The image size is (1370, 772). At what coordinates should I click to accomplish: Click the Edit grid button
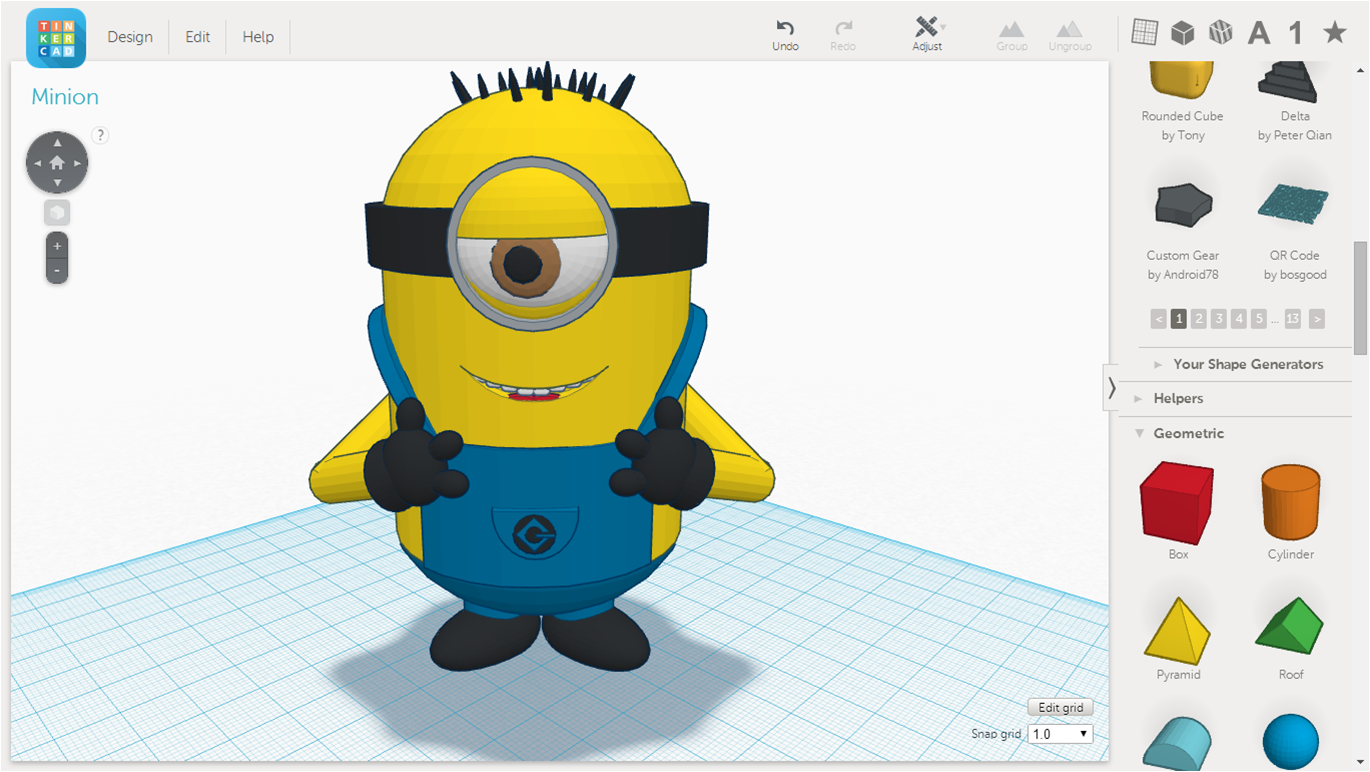pos(1060,708)
